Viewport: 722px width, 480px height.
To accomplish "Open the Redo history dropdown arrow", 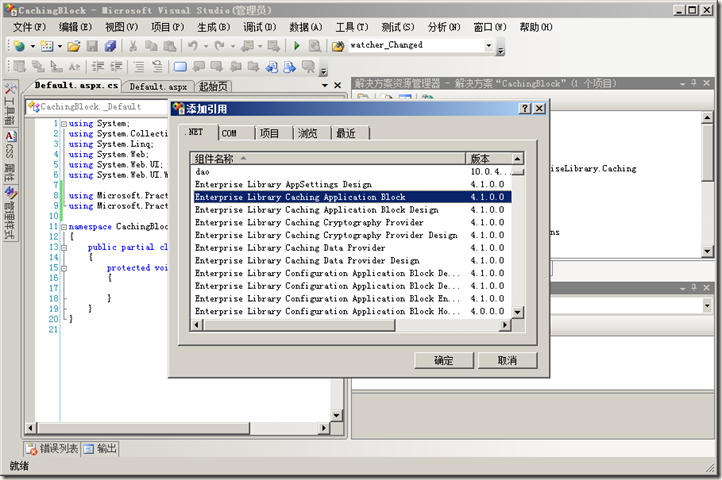I will click(233, 46).
